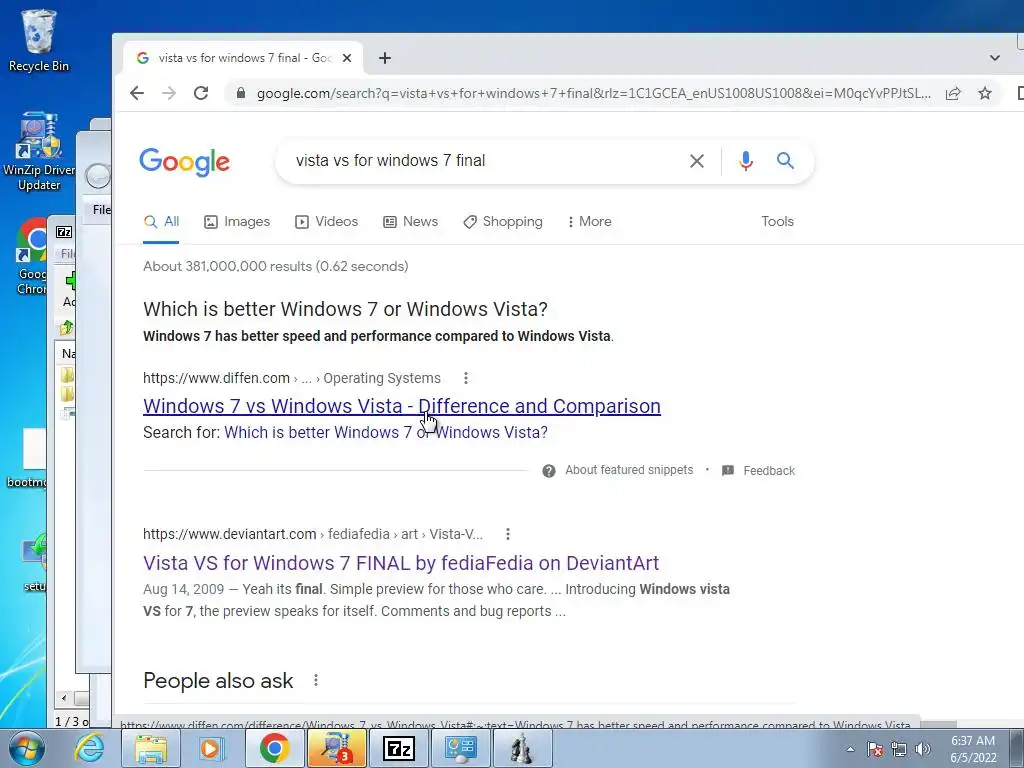Reload the page with the refresh icon
The height and width of the screenshot is (768, 1024).
(201, 93)
